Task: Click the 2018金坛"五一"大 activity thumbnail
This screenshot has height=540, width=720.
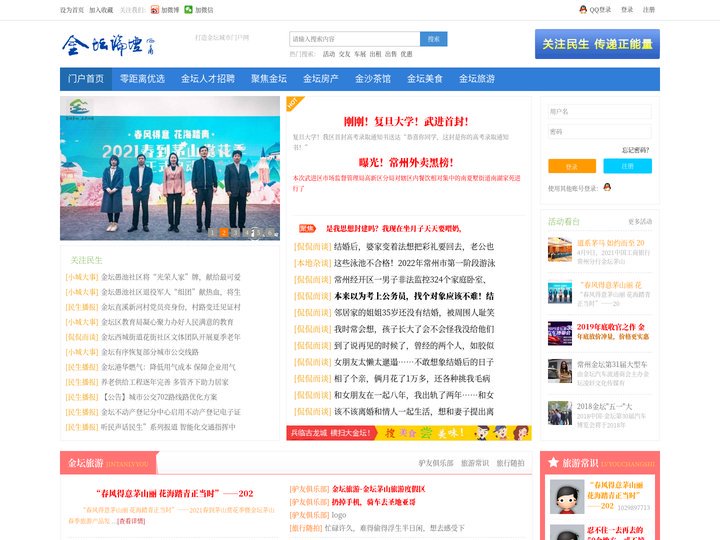Action: (560, 413)
